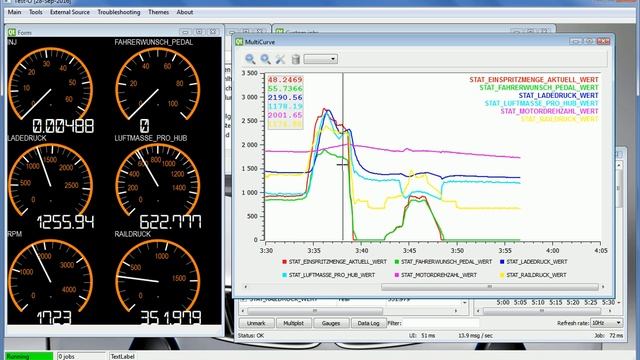This screenshot has width=640, height=360.
Task: Click the MultiCurve scrollbar right arrow
Action: pos(603,287)
